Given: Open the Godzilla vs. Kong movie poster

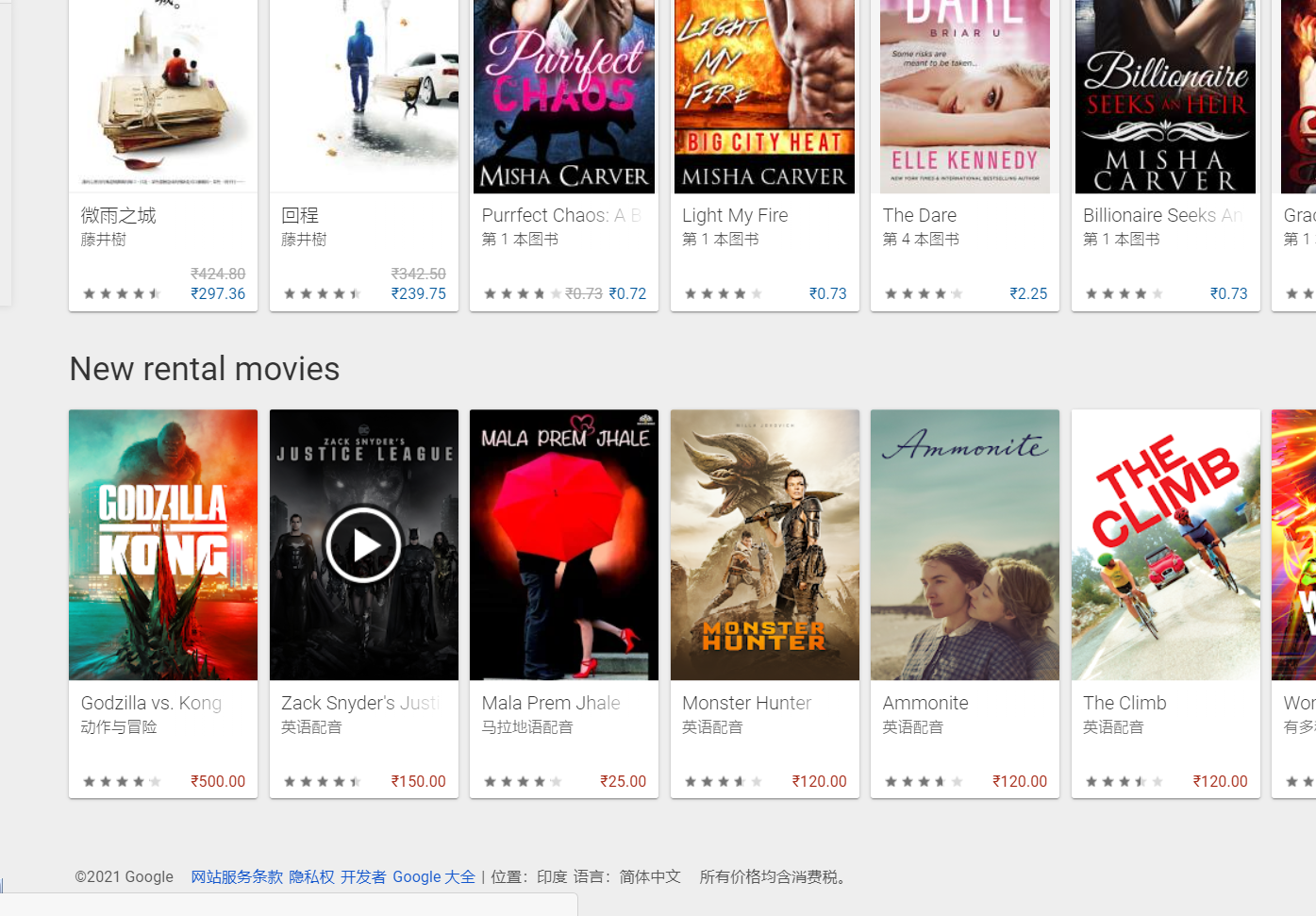Looking at the screenshot, I should [x=163, y=544].
